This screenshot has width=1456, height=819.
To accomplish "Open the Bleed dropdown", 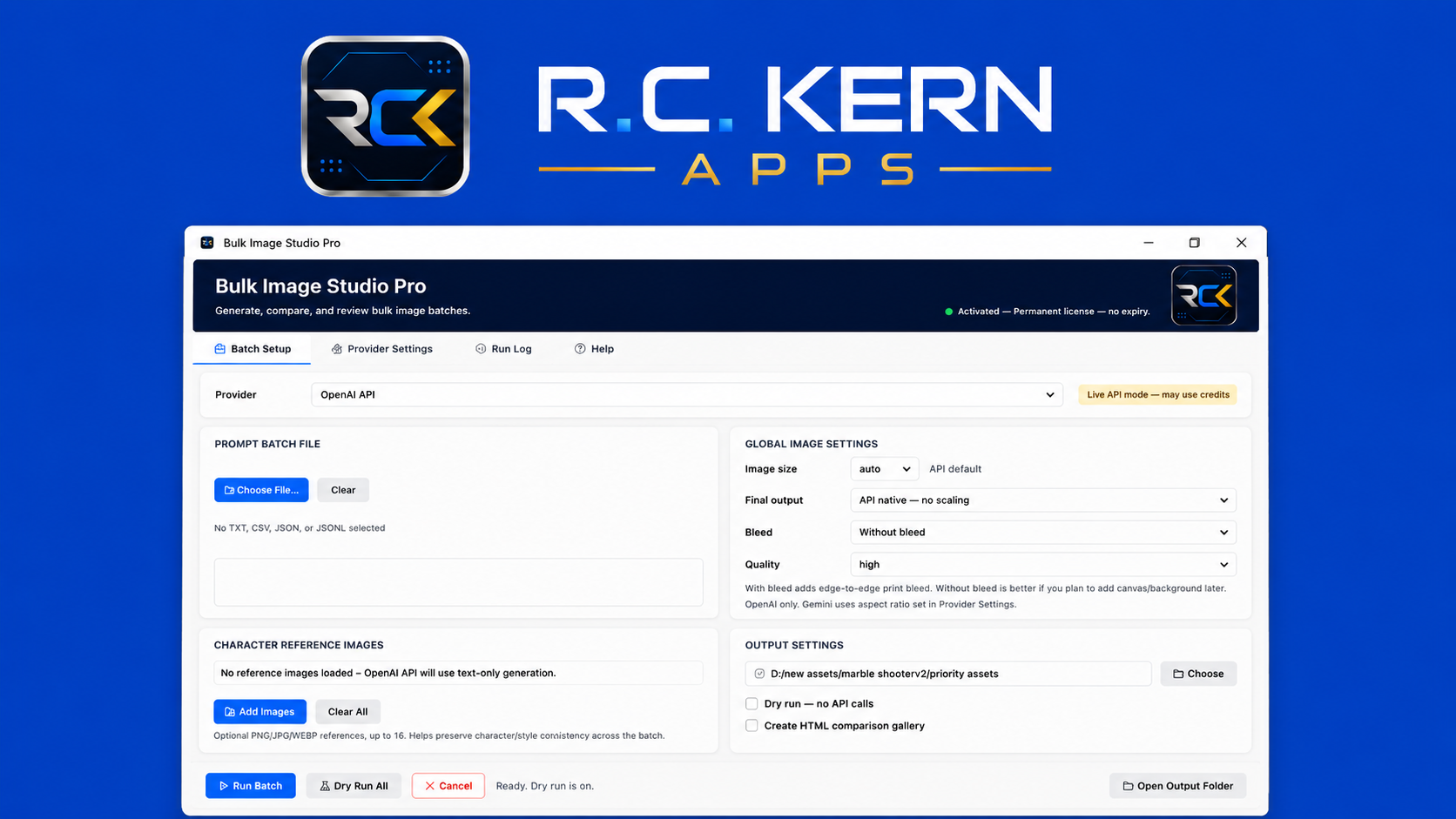I will click(x=1043, y=533).
